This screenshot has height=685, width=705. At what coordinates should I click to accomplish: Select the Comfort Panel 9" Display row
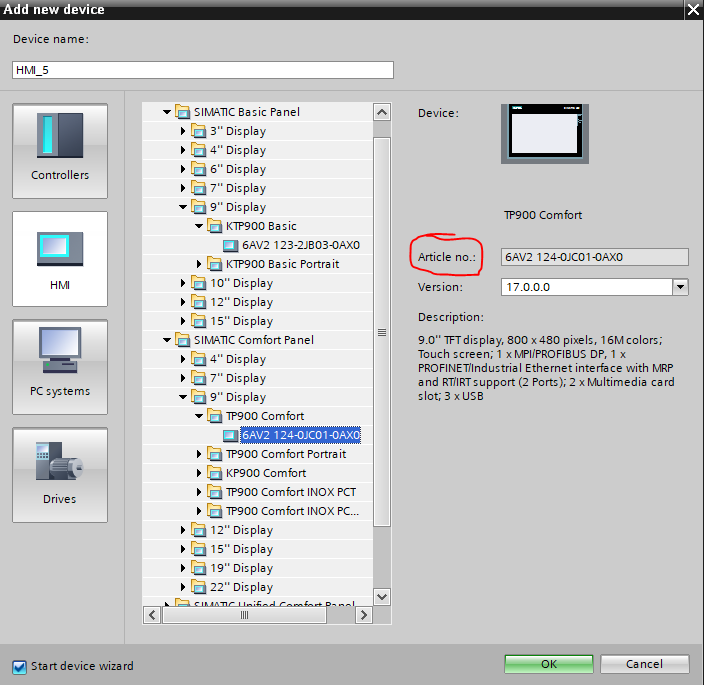(x=258, y=397)
